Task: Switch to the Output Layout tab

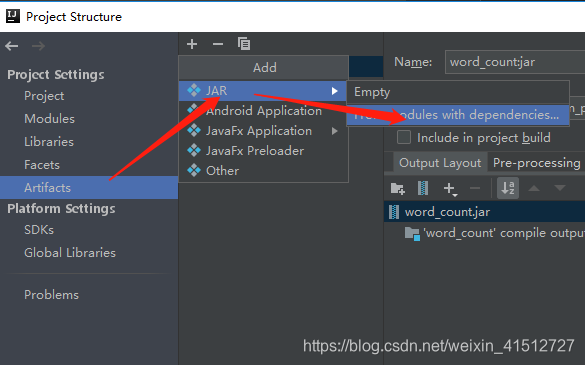Action: (440, 163)
